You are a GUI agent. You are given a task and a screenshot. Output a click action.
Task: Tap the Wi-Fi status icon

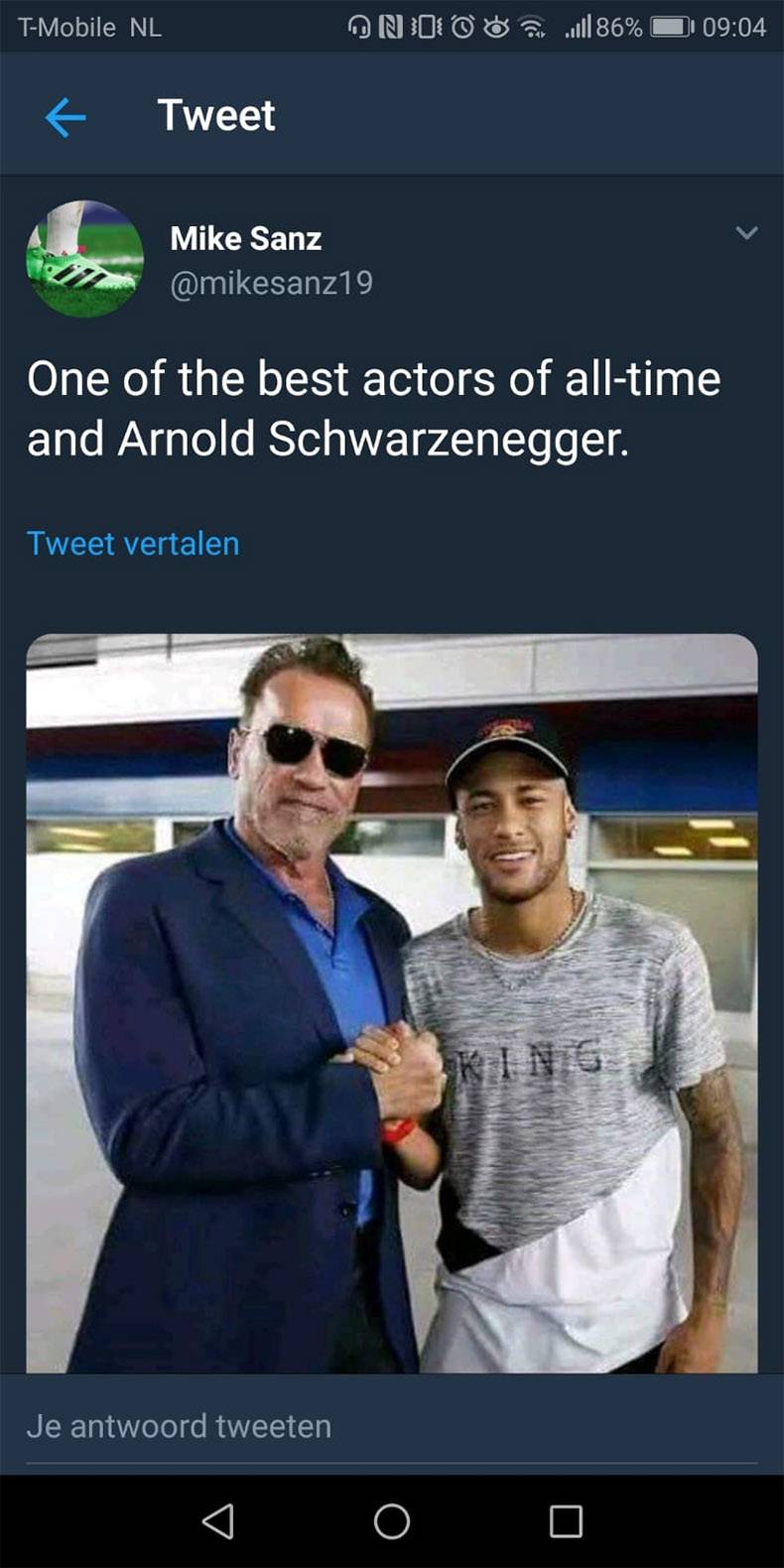pyautogui.click(x=533, y=27)
